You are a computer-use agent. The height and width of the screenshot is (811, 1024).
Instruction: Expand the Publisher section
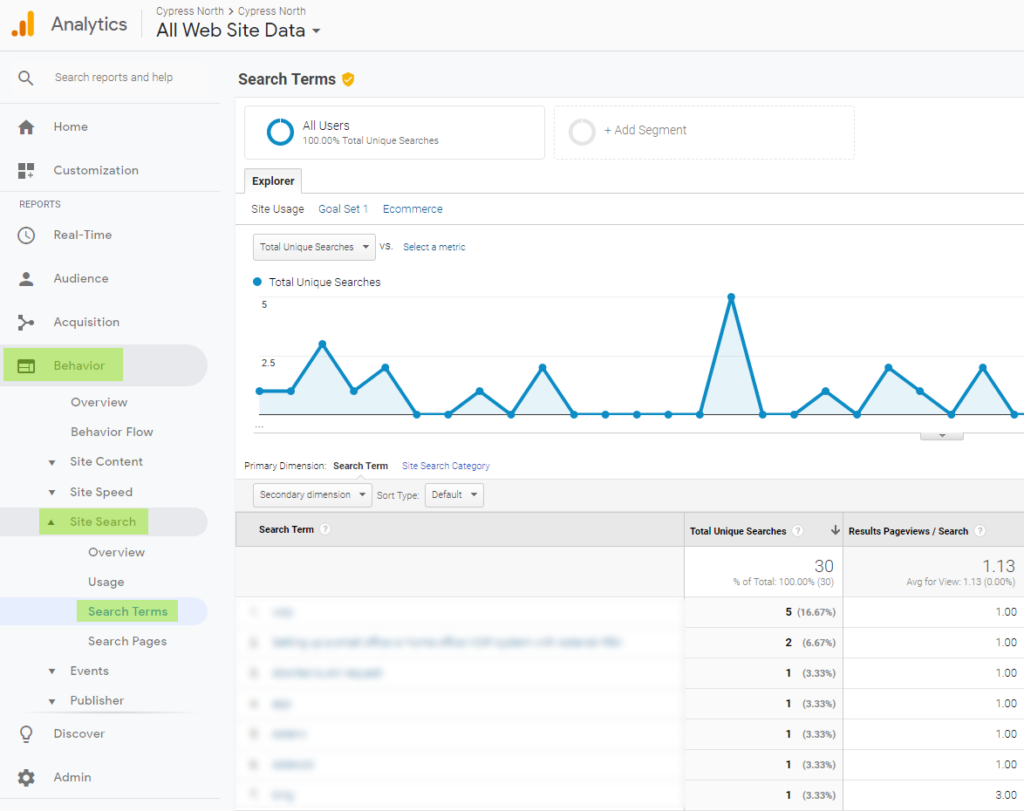[x=52, y=702]
